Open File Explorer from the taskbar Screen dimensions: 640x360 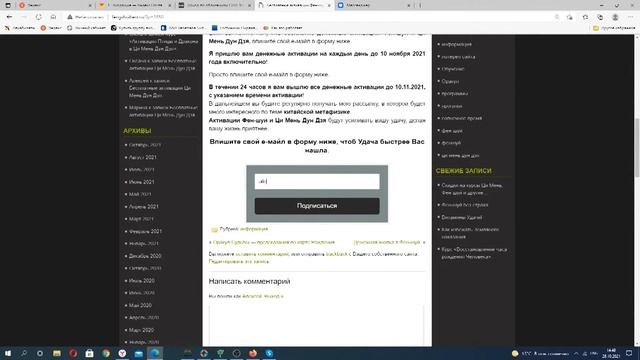coord(57,353)
